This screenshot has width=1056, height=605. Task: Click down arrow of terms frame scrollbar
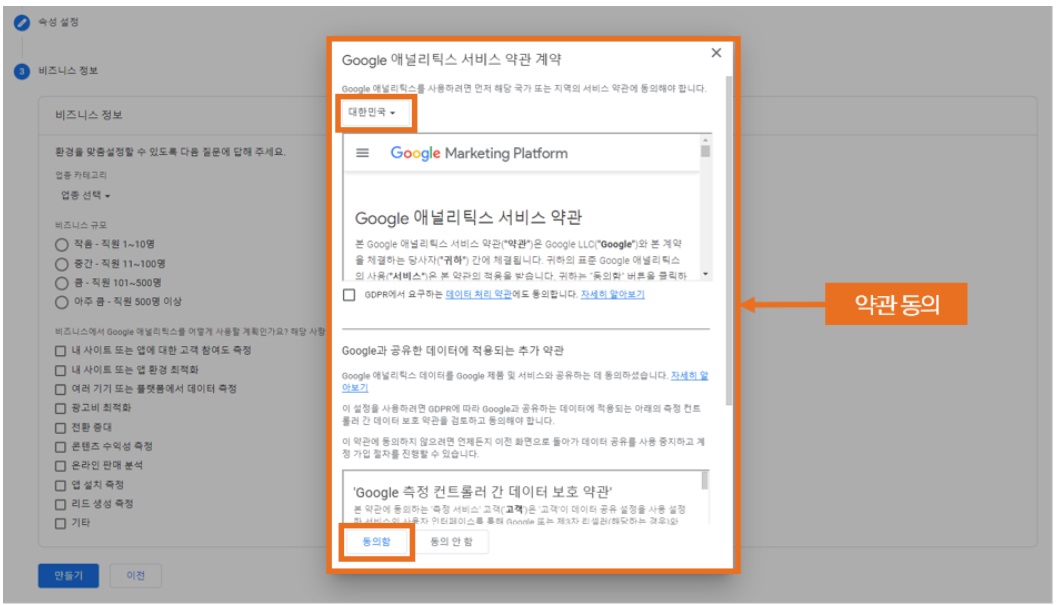pyautogui.click(x=705, y=274)
